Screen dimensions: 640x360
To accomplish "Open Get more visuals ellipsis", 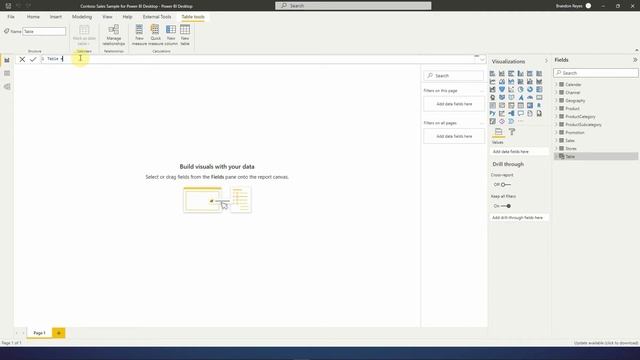I will point(520,121).
